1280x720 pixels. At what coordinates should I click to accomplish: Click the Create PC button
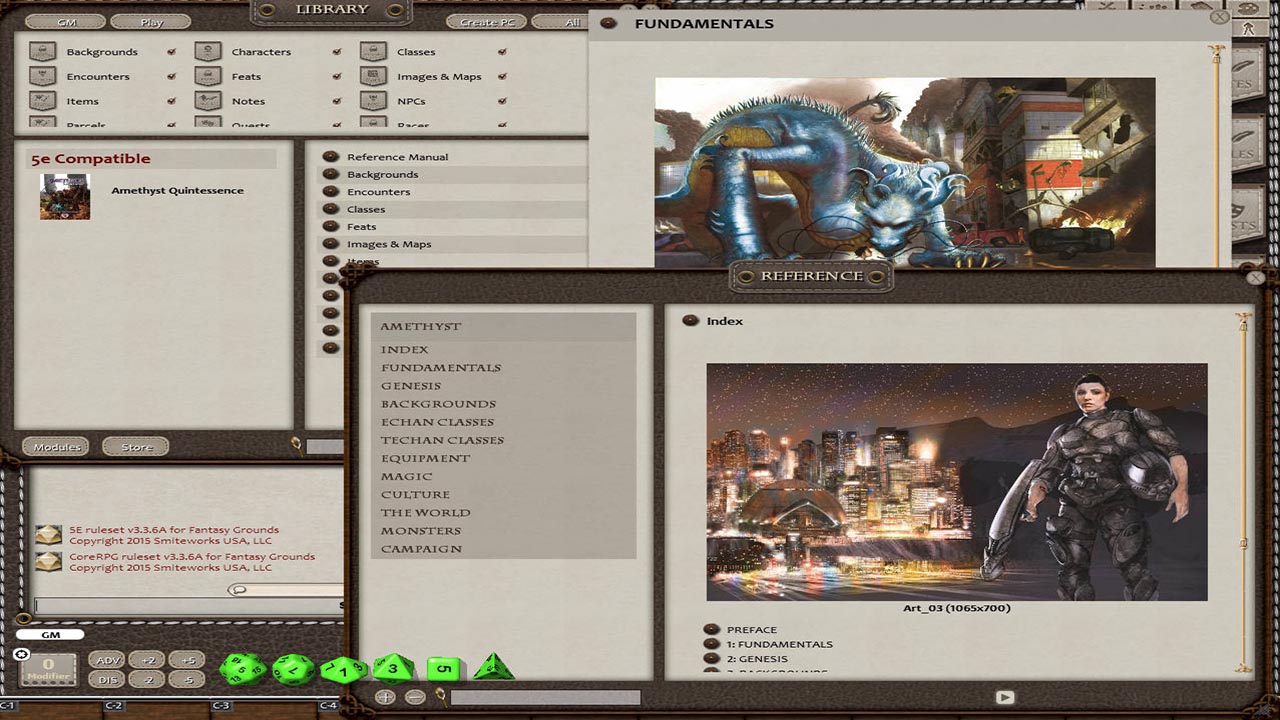pyautogui.click(x=487, y=20)
